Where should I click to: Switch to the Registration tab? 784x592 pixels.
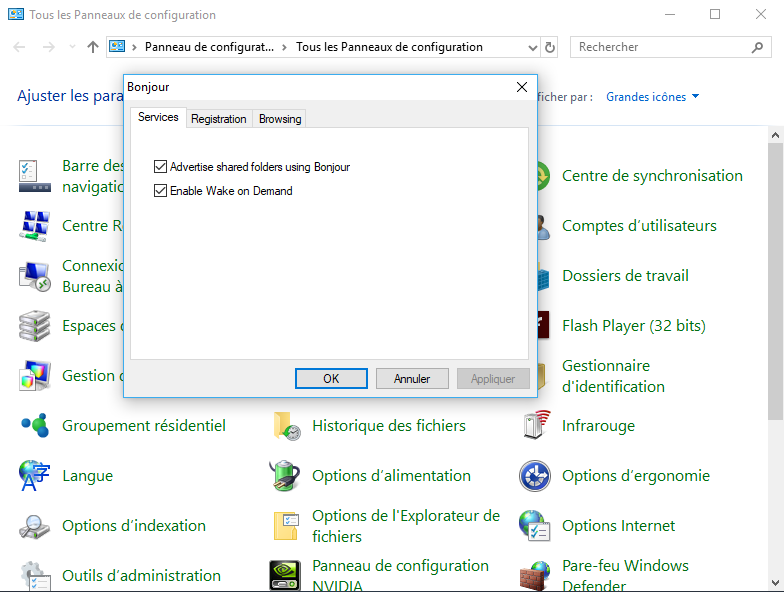click(x=218, y=119)
